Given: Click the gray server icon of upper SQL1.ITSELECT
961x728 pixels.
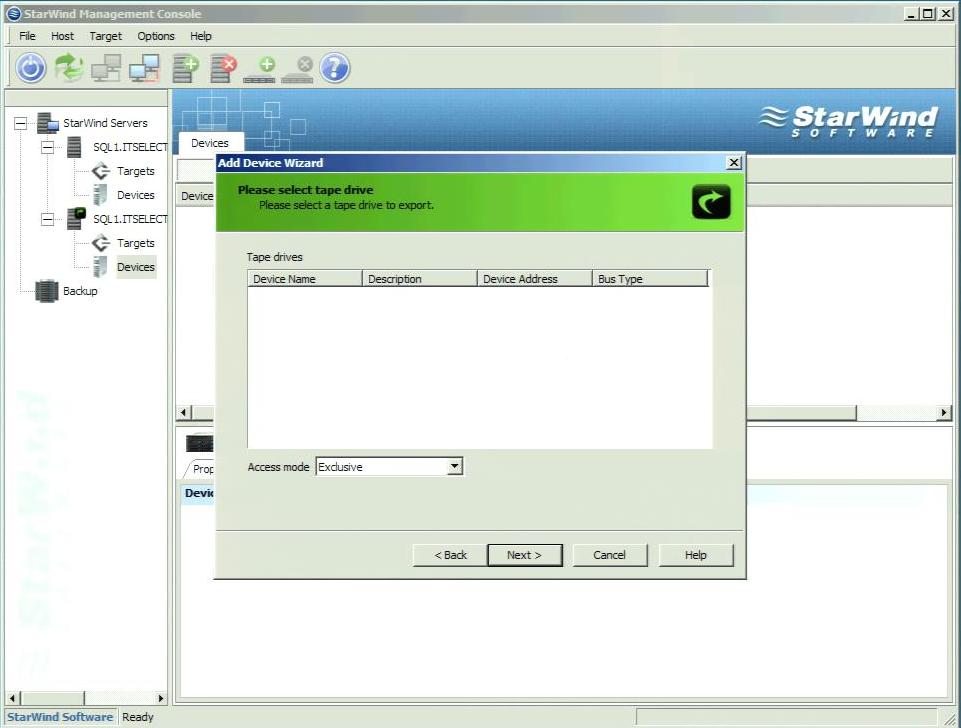Looking at the screenshot, I should 74,147.
